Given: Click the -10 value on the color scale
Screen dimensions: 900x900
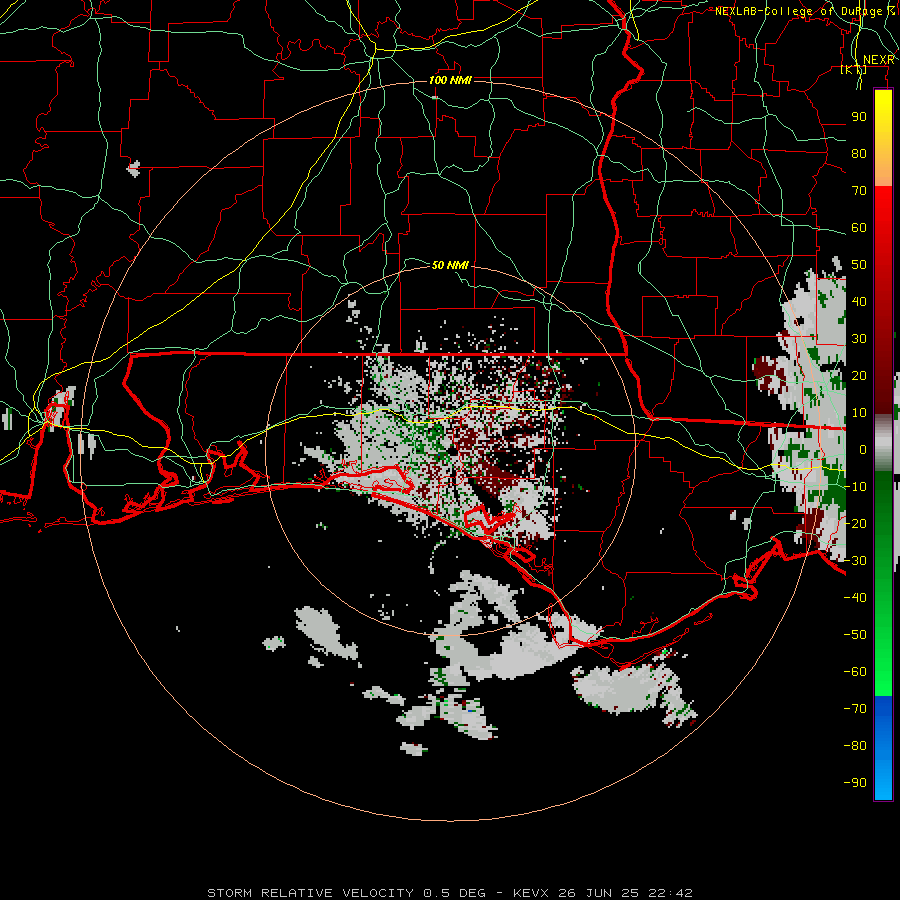Looking at the screenshot, I should tap(855, 487).
